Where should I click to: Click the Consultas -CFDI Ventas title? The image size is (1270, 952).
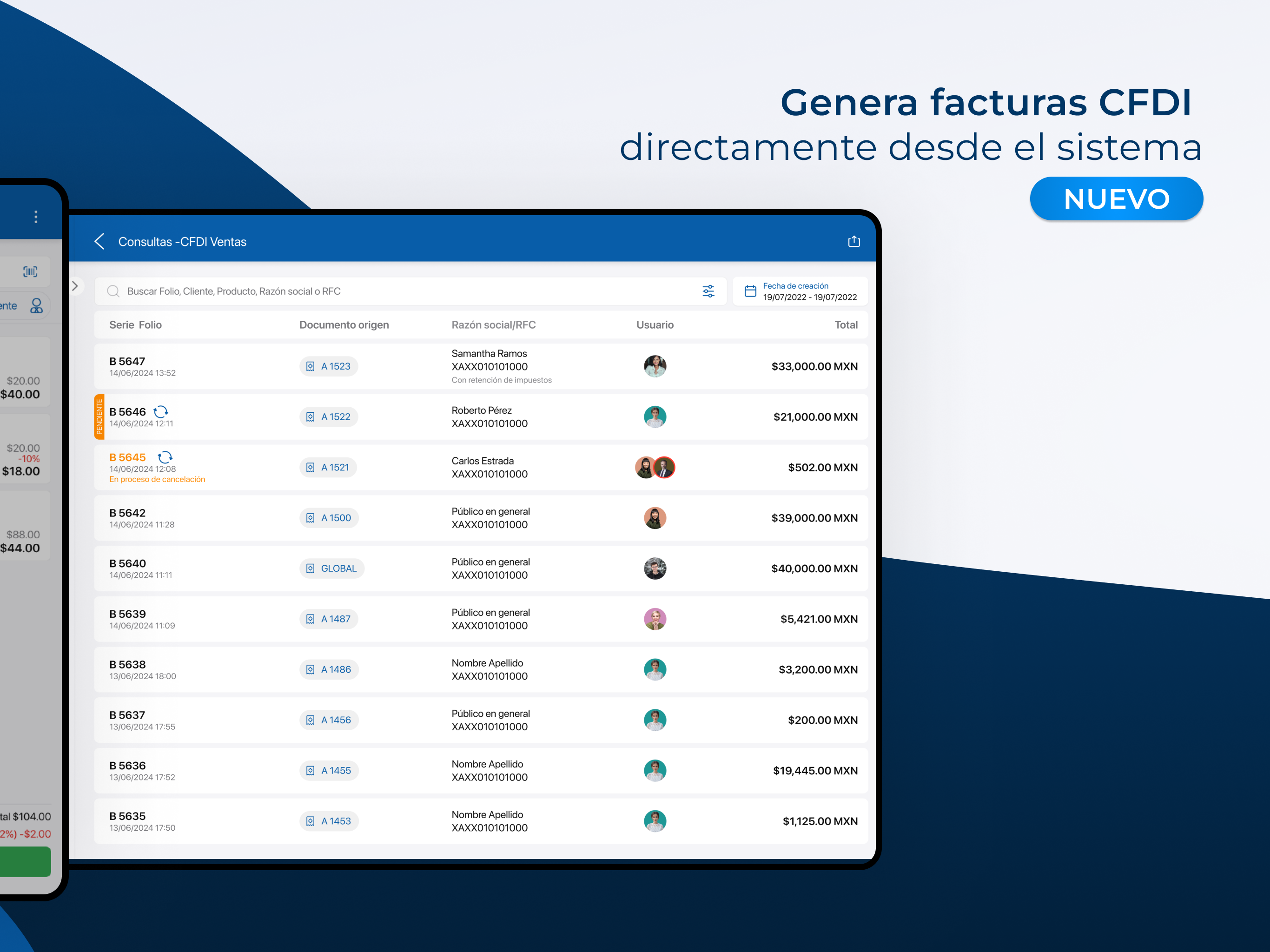[183, 242]
